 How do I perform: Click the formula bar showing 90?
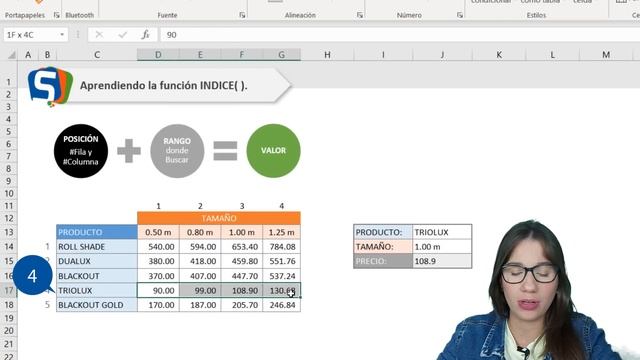(x=400, y=35)
